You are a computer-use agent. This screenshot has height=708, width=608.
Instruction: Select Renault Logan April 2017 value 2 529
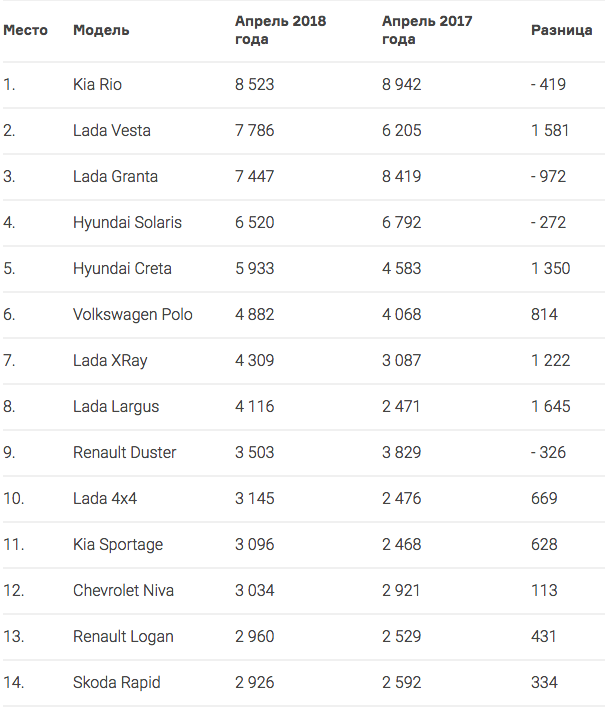click(402, 637)
